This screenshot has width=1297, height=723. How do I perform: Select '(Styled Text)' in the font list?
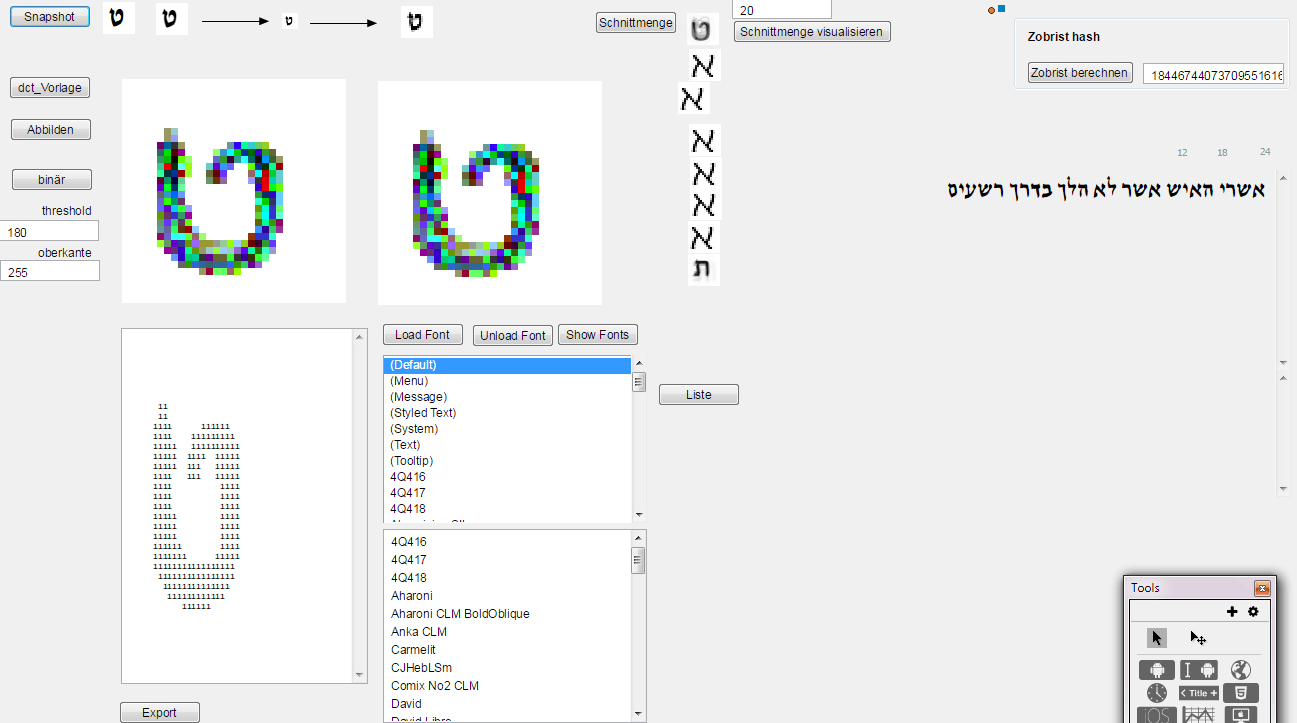(x=423, y=413)
